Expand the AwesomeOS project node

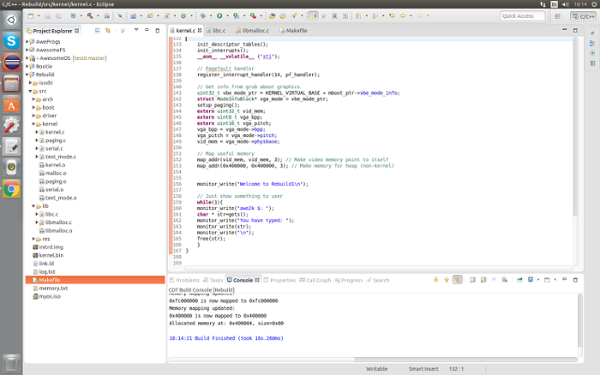click(x=27, y=58)
